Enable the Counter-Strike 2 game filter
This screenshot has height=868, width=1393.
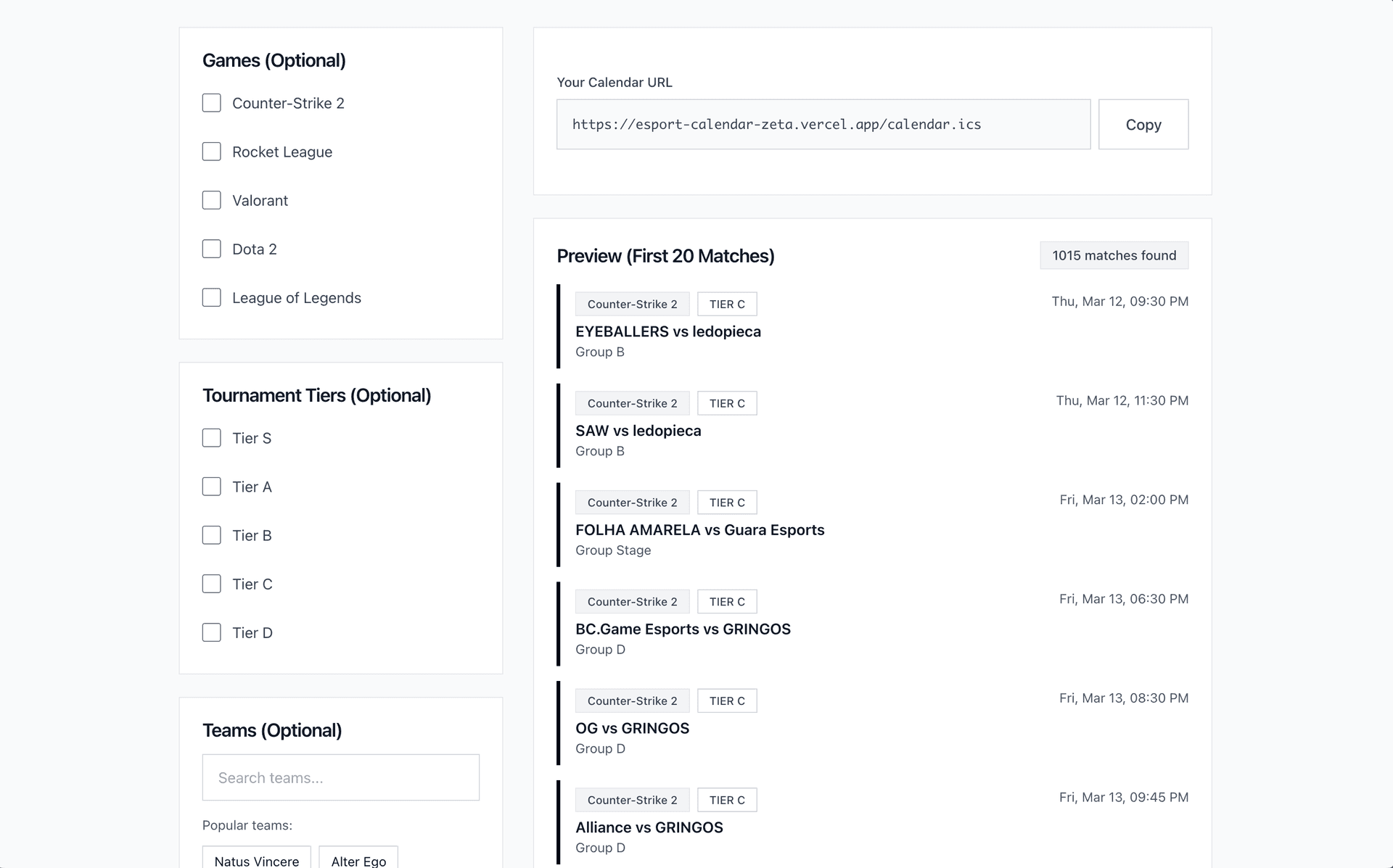(x=211, y=103)
